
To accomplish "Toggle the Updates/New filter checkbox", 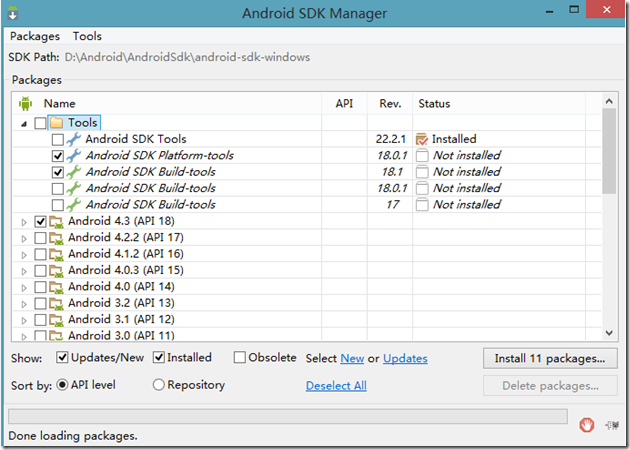I will 62,357.
